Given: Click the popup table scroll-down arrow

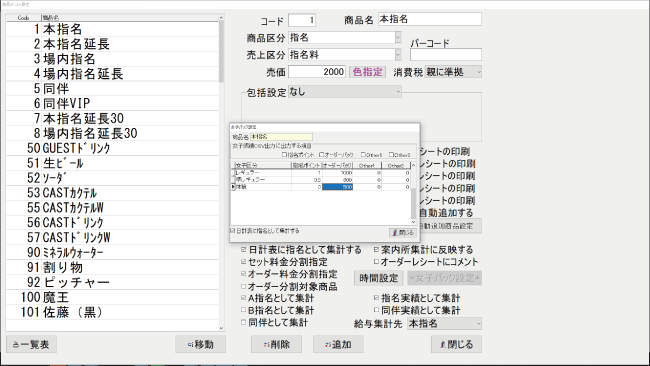Looking at the screenshot, I should tap(413, 222).
